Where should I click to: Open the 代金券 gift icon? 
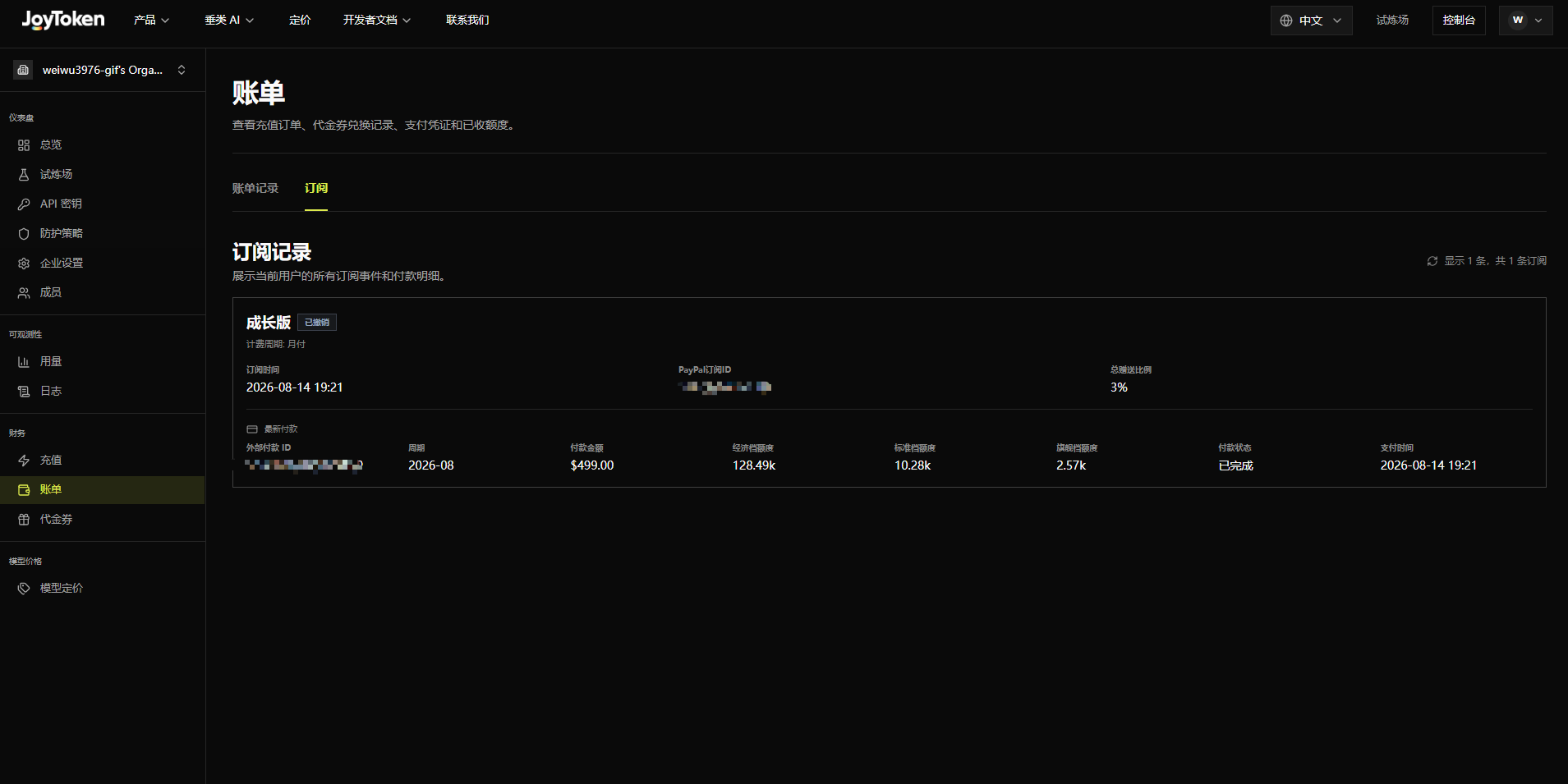24,520
